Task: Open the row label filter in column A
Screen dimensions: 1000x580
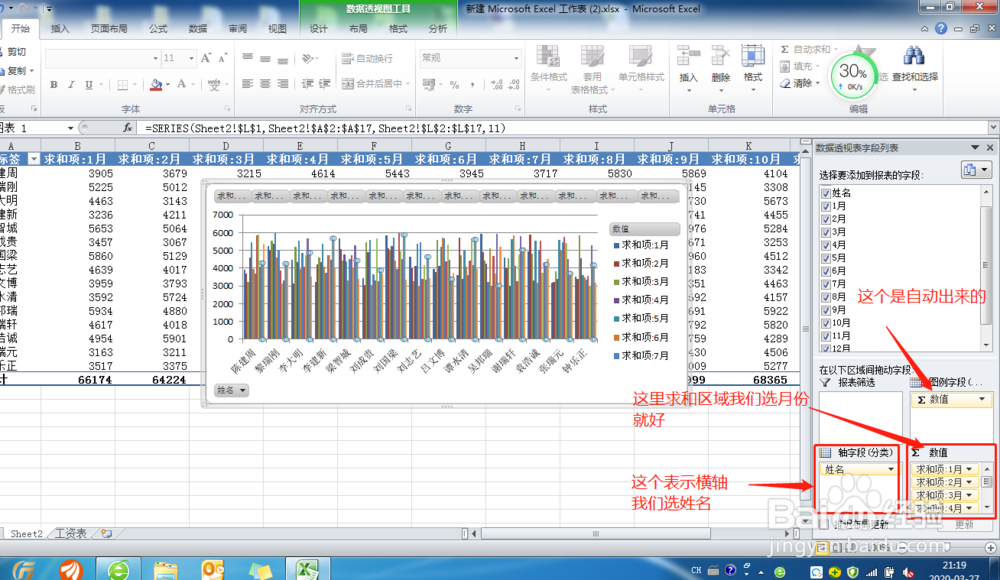Action: point(33,159)
